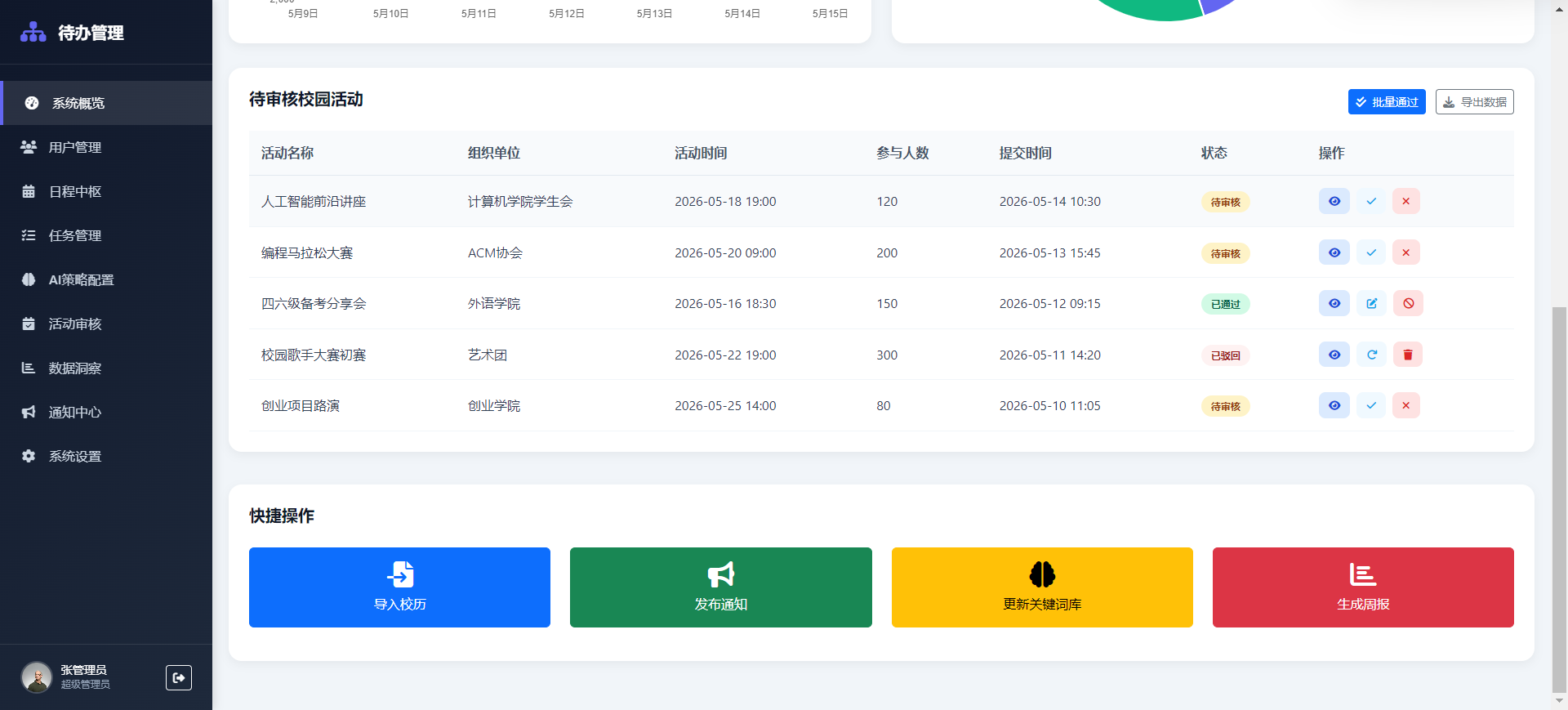1568x710 pixels.
Task: Open 数据洞察 sidebar item
Action: [106, 368]
